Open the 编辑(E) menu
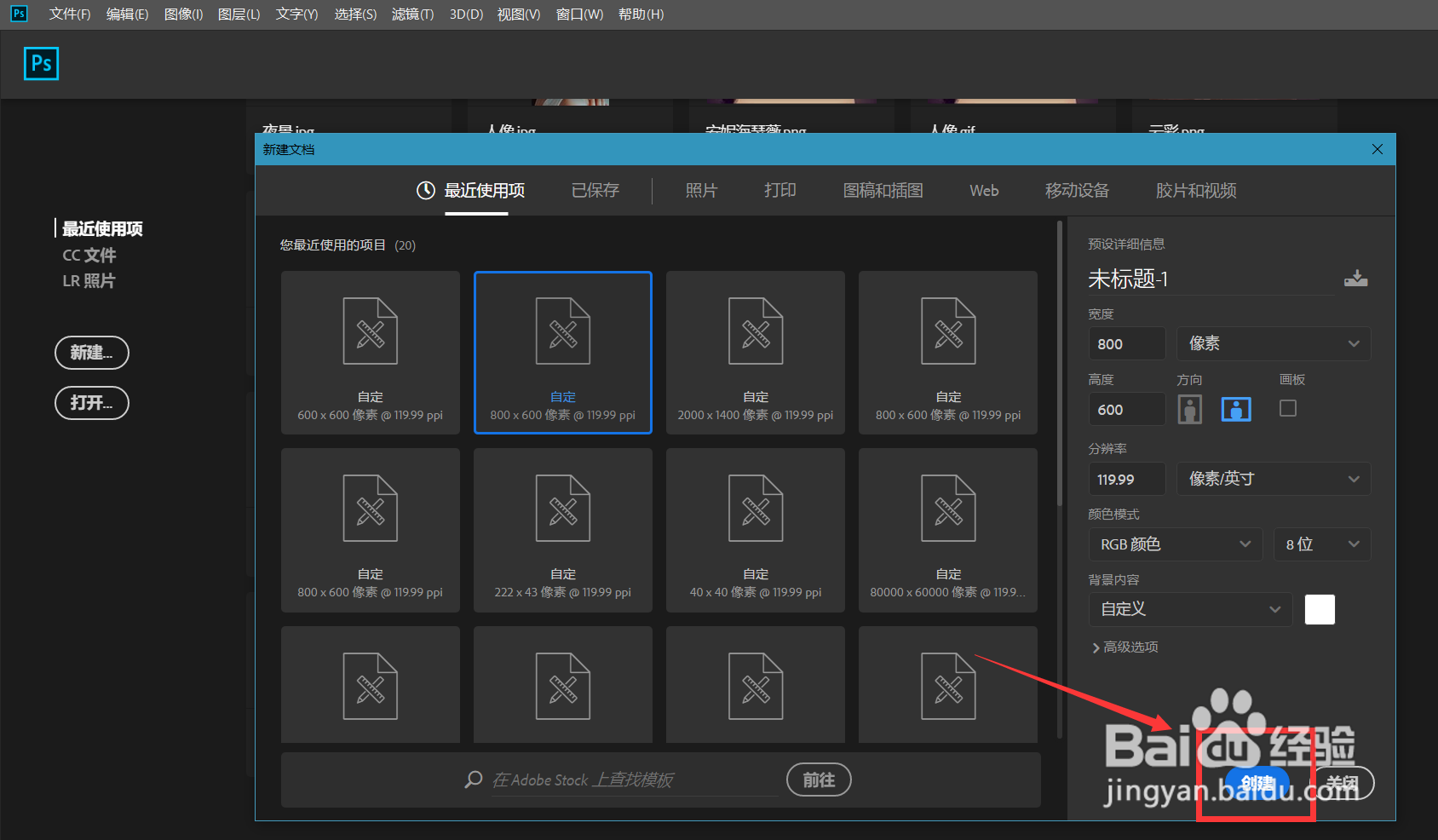The height and width of the screenshot is (840, 1438). (127, 14)
